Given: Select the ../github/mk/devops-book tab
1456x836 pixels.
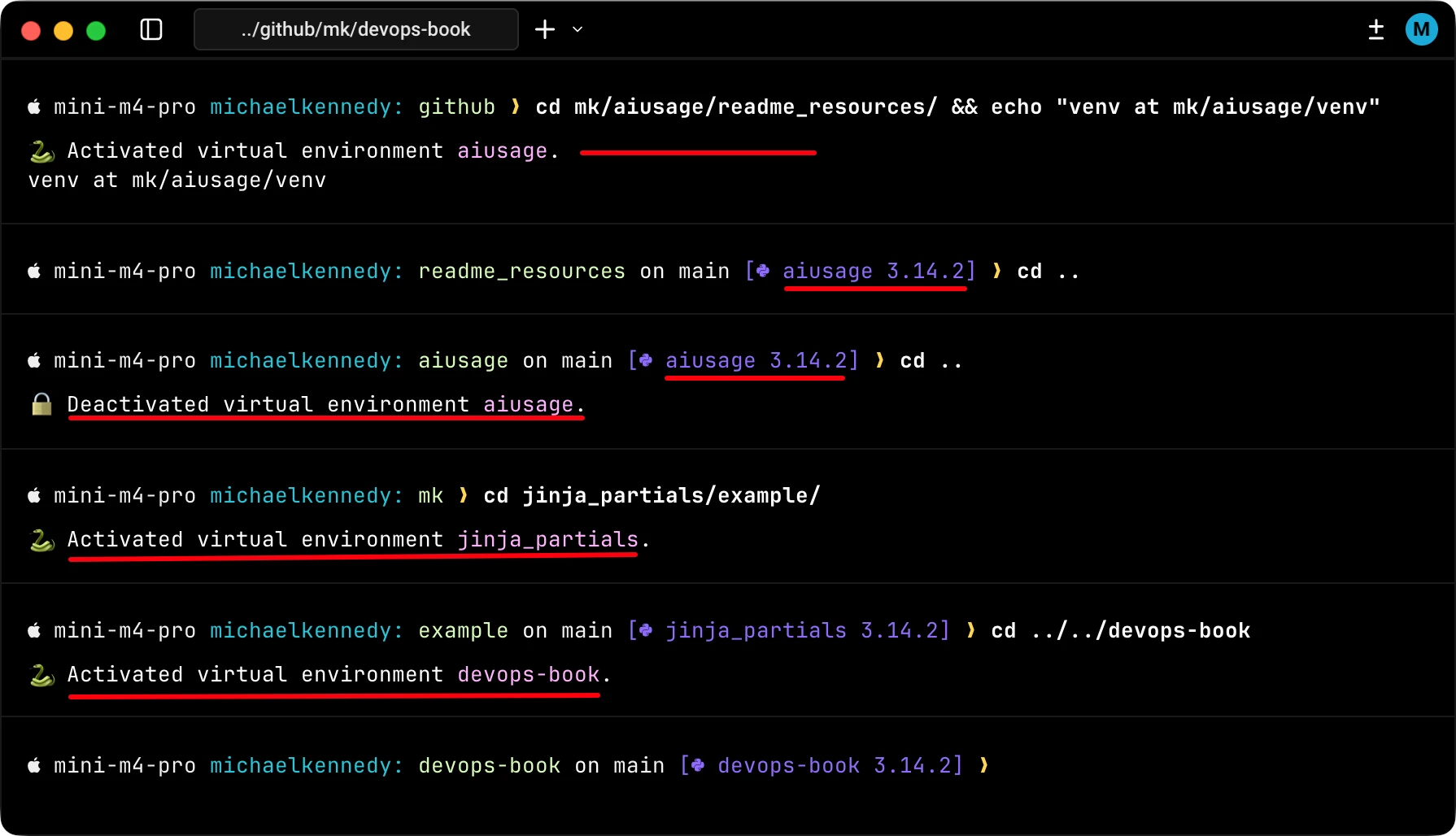Looking at the screenshot, I should (x=355, y=30).
